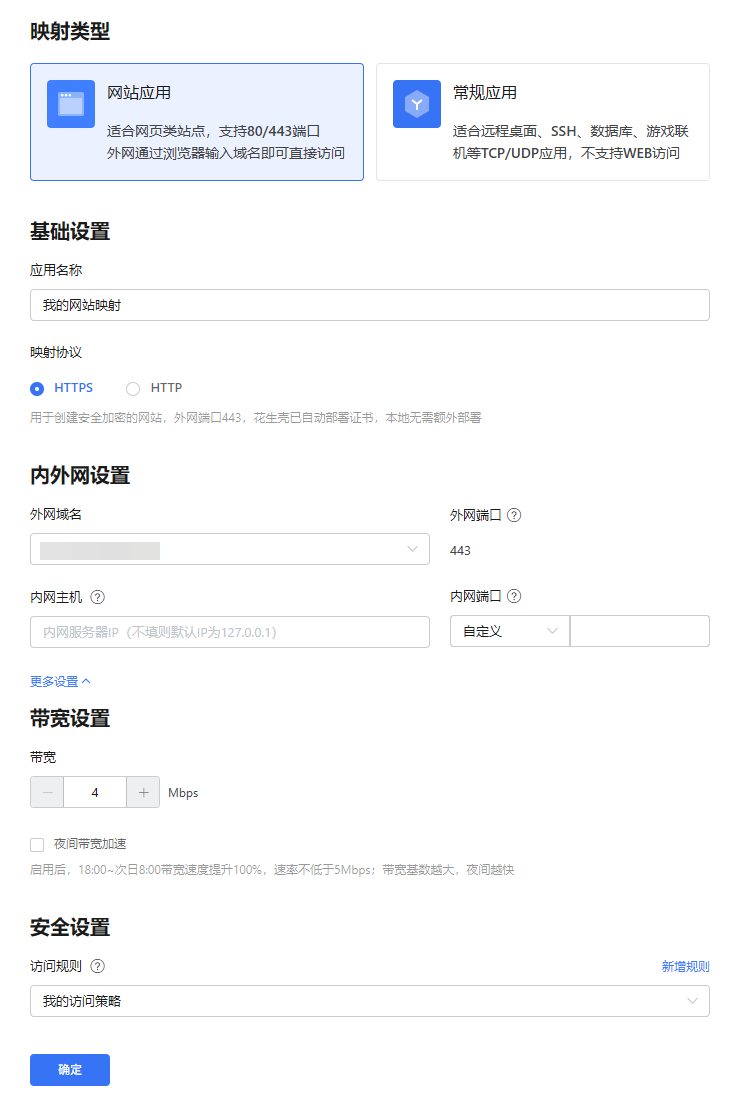This screenshot has height=1108, width=737.
Task: Select the HTTPS protocol radio button
Action: (x=37, y=389)
